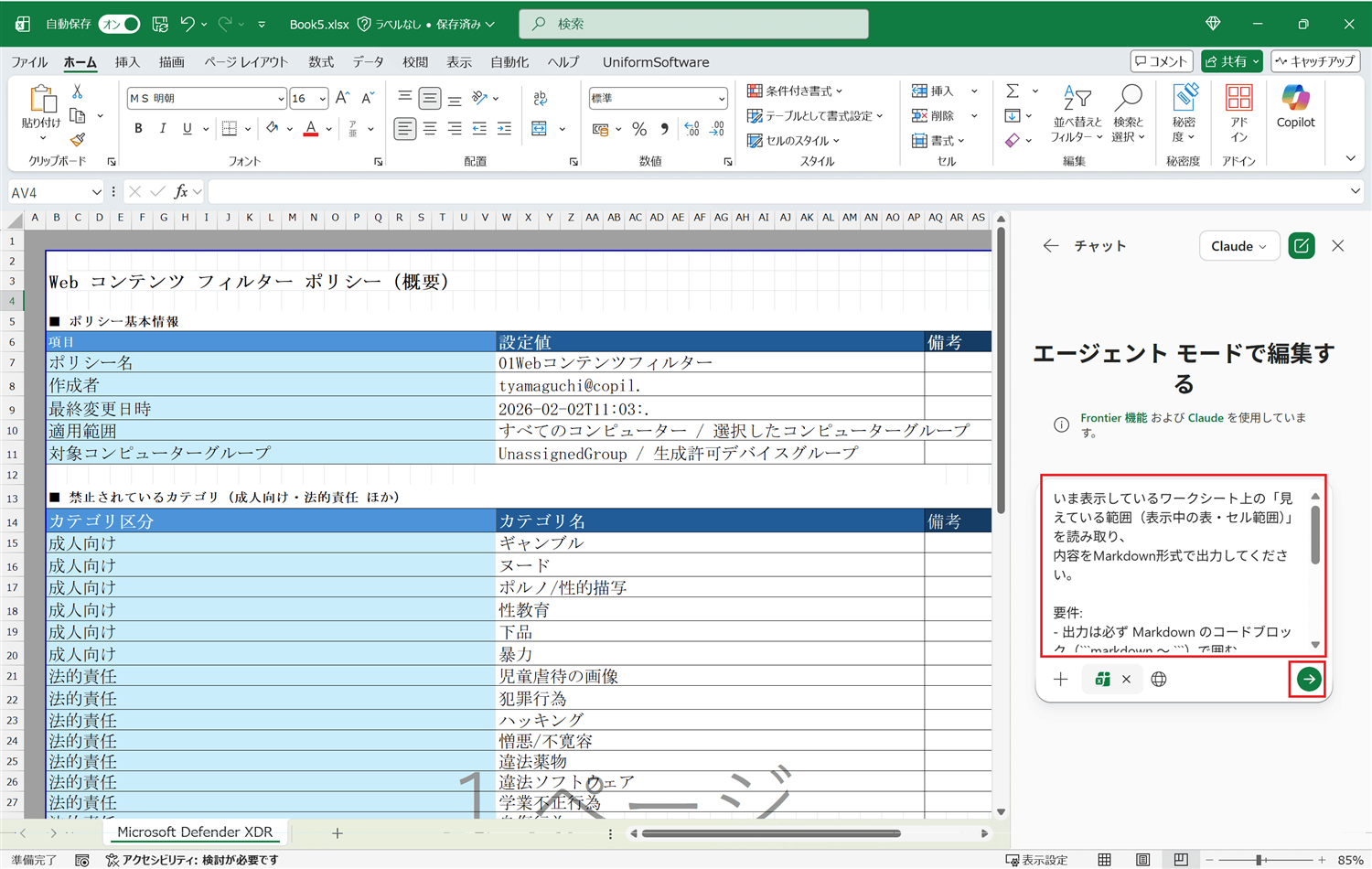Image resolution: width=1372 pixels, height=869 pixels.
Task: Align text to the right
Action: (455, 129)
